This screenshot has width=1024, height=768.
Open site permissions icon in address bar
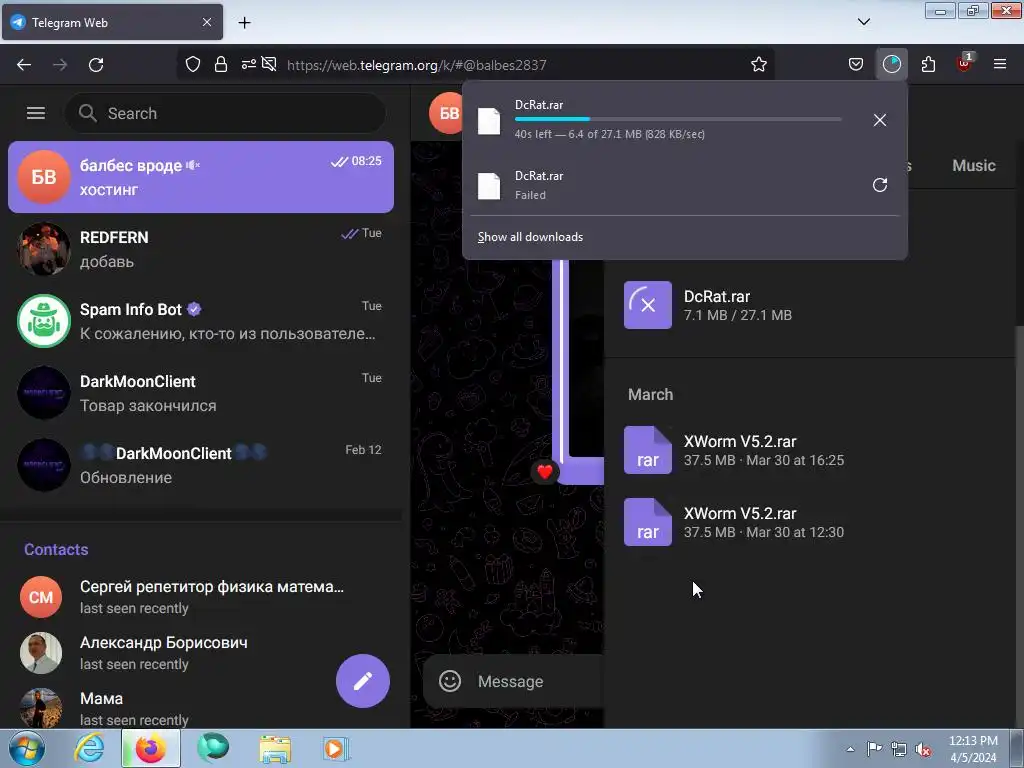point(249,65)
